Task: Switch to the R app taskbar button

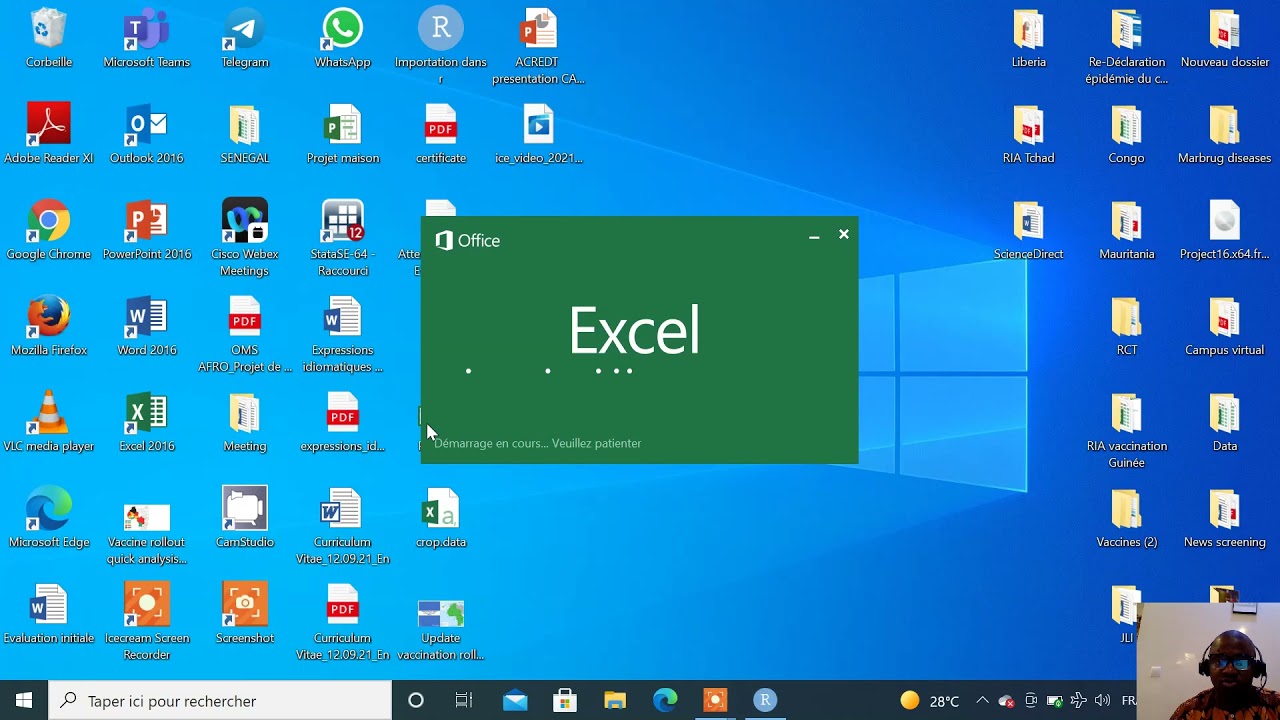Action: (765, 701)
